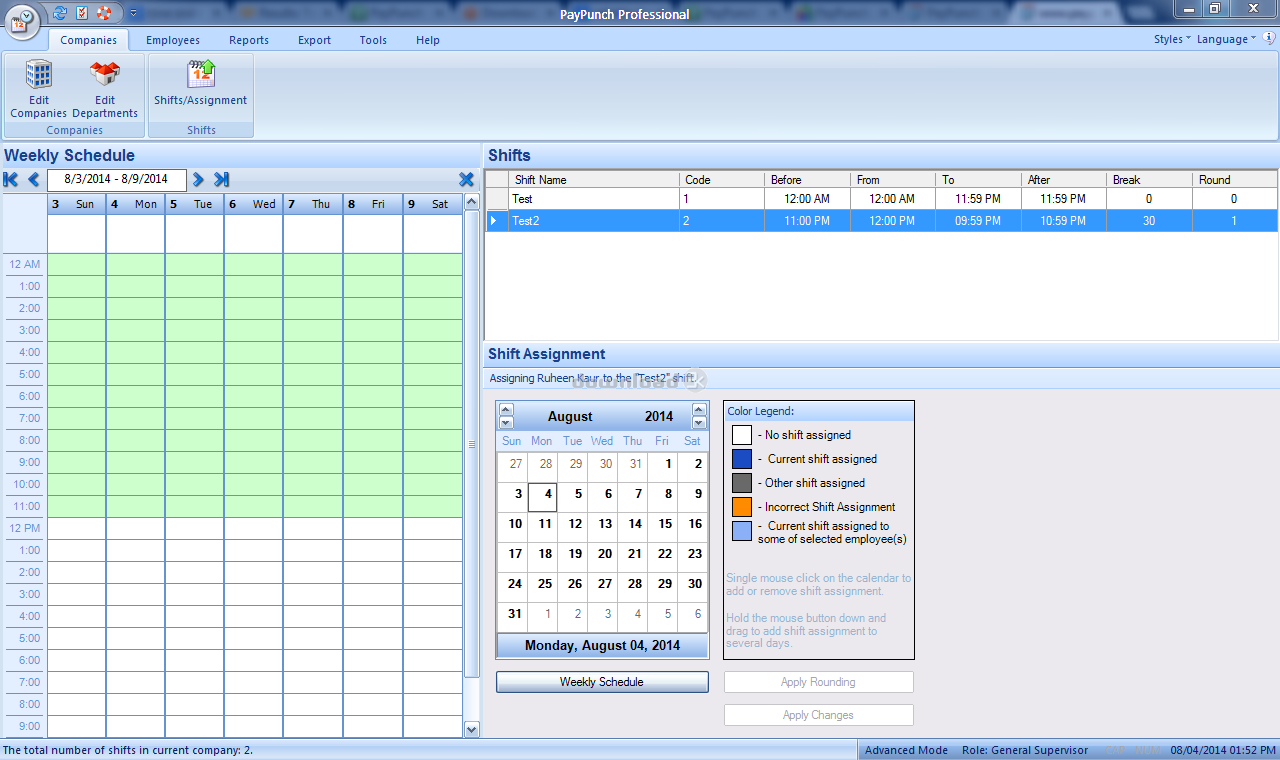Viewport: 1280px width, 760px height.
Task: Select August 15 on the calendar
Action: tap(664, 523)
